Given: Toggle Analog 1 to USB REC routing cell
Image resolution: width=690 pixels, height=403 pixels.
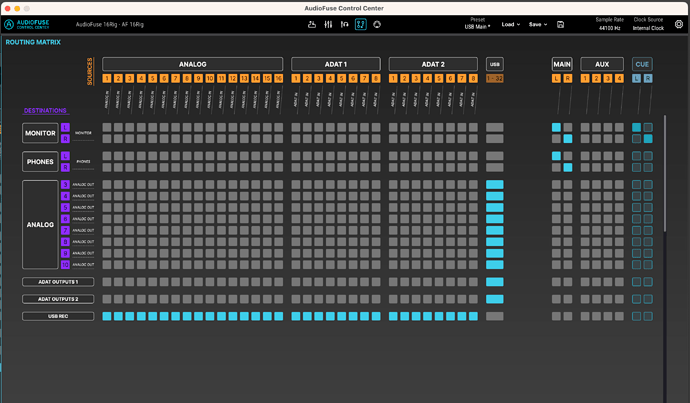Looking at the screenshot, I should (107, 316).
